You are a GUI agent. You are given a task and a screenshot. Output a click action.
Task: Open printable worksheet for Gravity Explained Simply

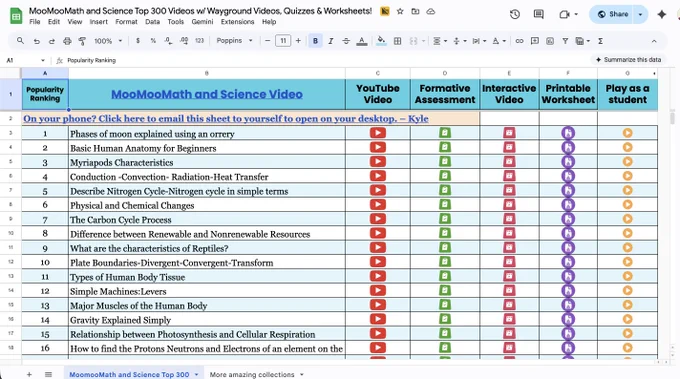click(x=568, y=320)
